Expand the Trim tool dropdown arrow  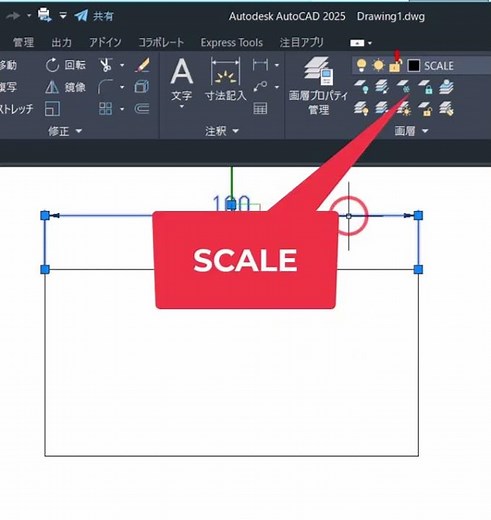tap(122, 65)
